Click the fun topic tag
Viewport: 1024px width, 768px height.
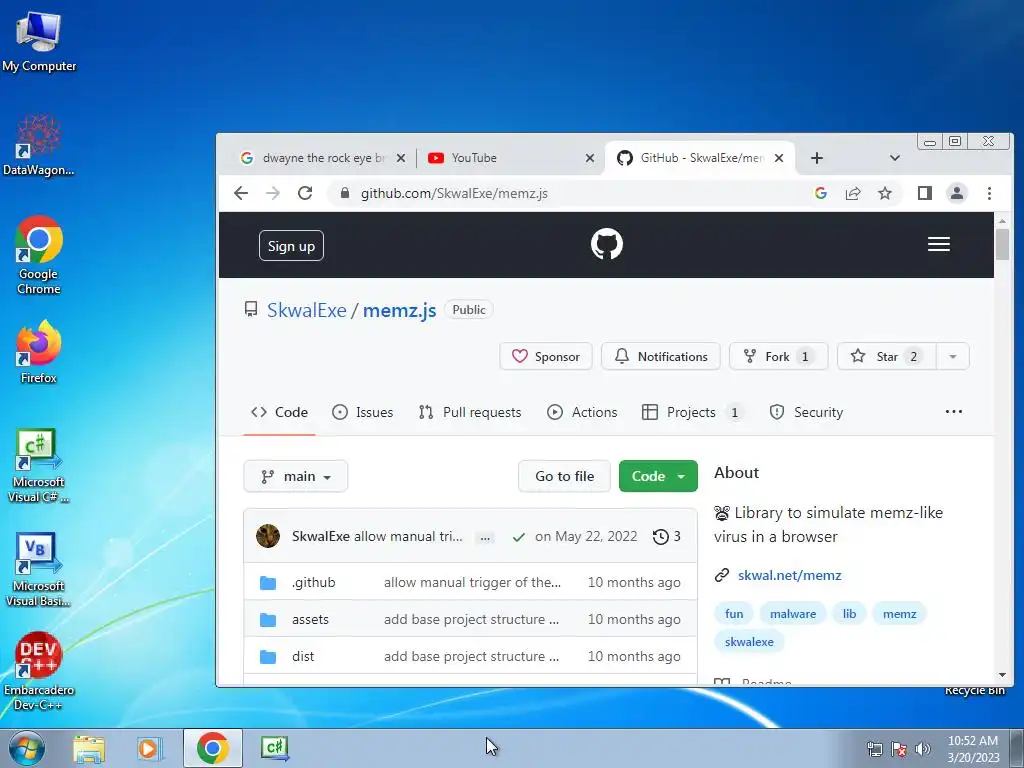[734, 614]
